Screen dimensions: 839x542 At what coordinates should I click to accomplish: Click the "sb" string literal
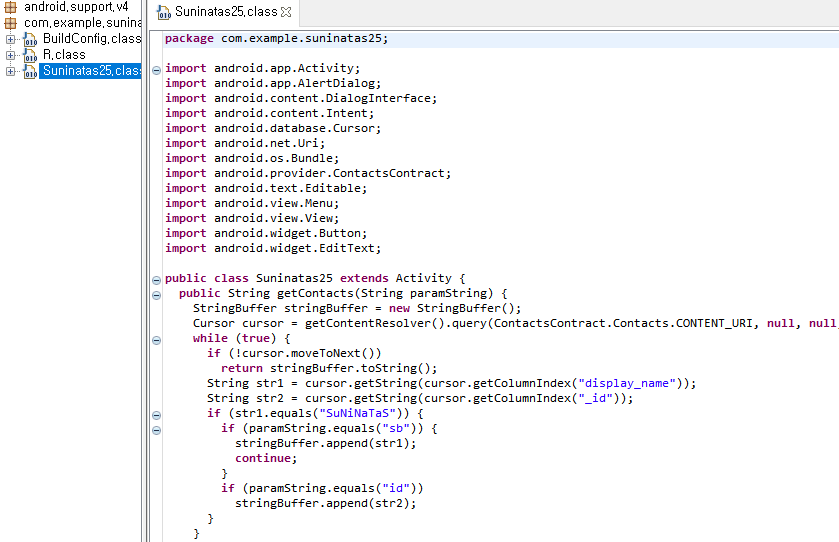coord(395,428)
